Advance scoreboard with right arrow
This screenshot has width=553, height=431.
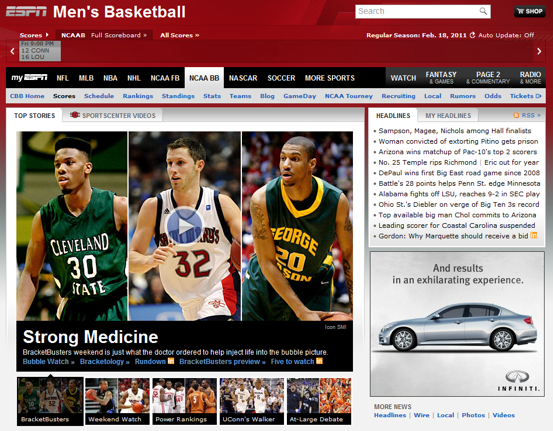point(539,51)
